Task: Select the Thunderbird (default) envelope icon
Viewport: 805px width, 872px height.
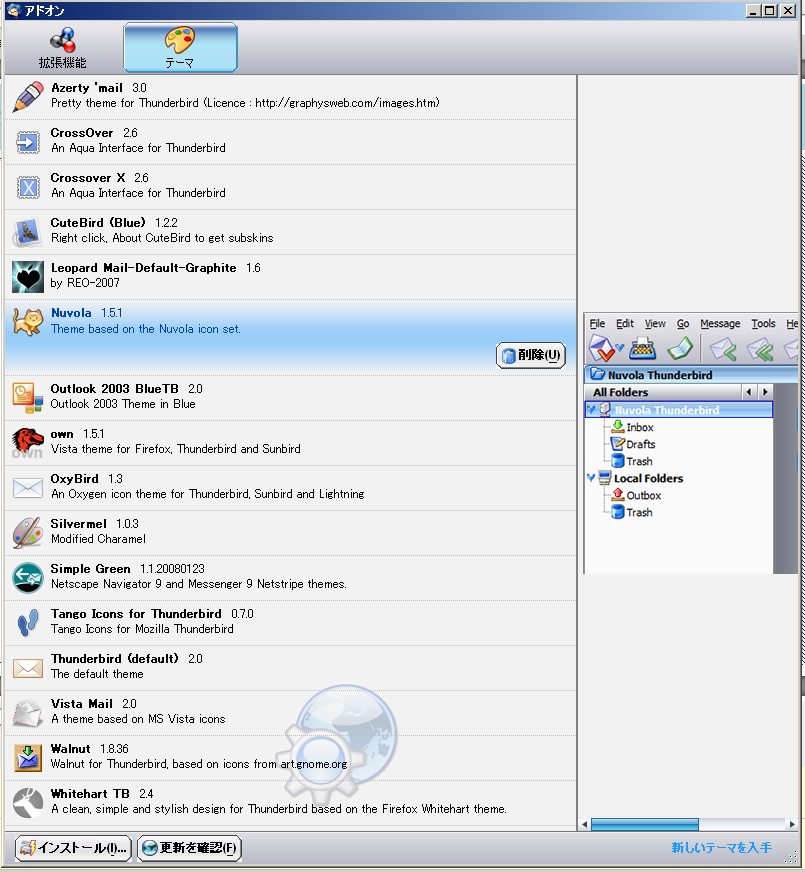Action: click(28, 668)
